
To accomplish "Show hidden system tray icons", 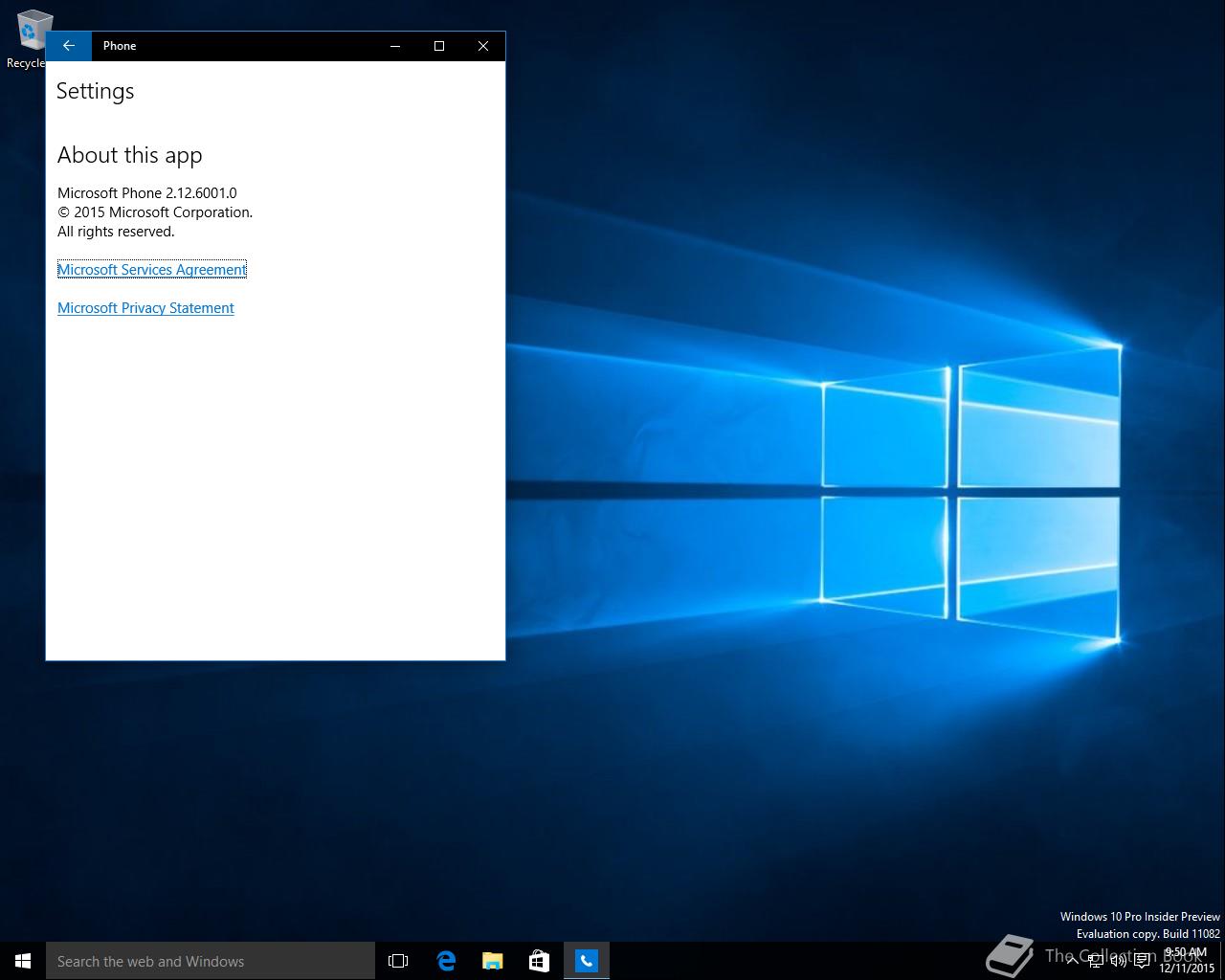I will tap(1072, 961).
